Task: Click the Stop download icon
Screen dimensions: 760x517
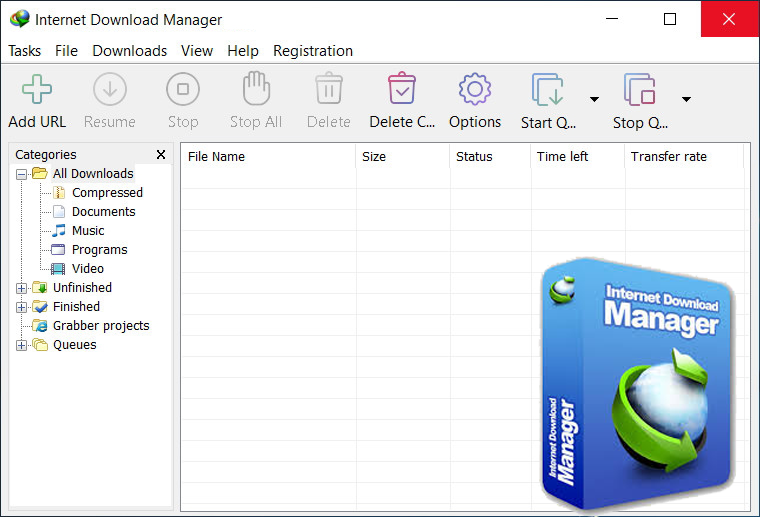Action: point(183,89)
